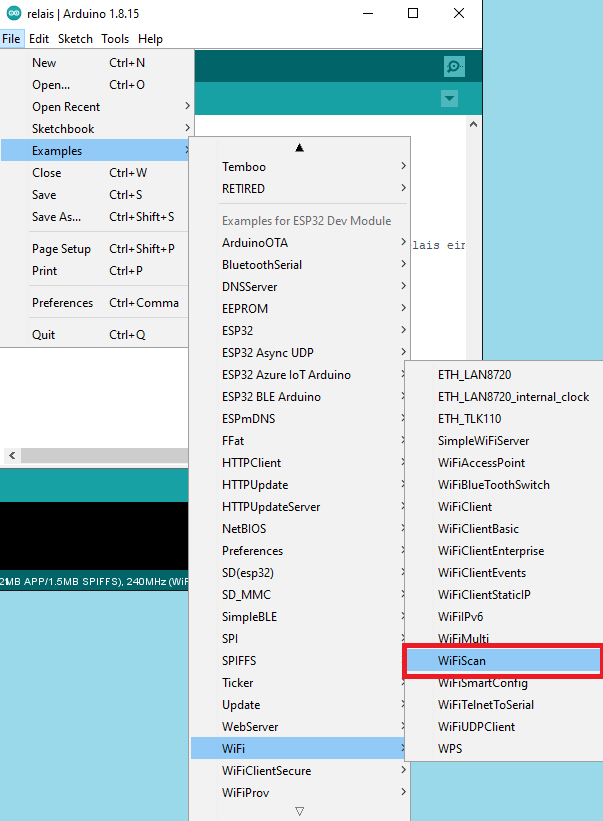Click the editor vertical scrollbar up arrow
603x821 pixels.
coord(473,125)
